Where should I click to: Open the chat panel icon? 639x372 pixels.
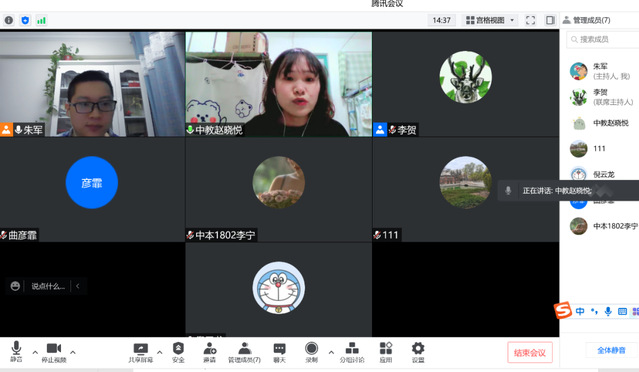coord(279,352)
